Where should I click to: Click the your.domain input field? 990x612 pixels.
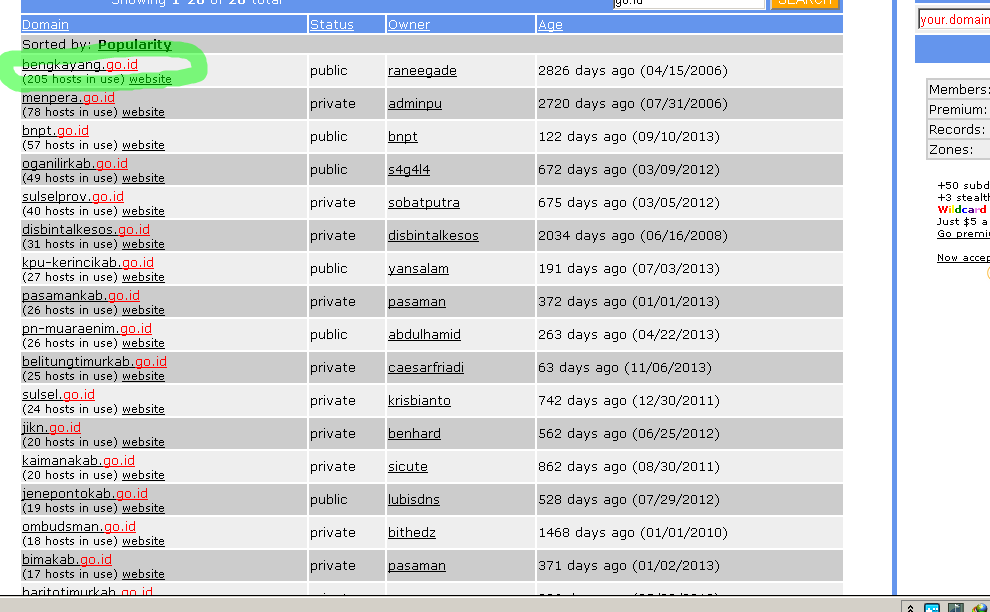(x=954, y=19)
